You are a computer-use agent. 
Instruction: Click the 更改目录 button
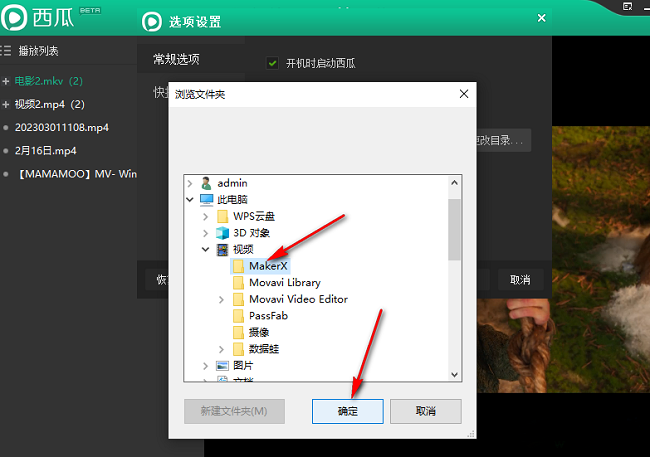coord(503,140)
